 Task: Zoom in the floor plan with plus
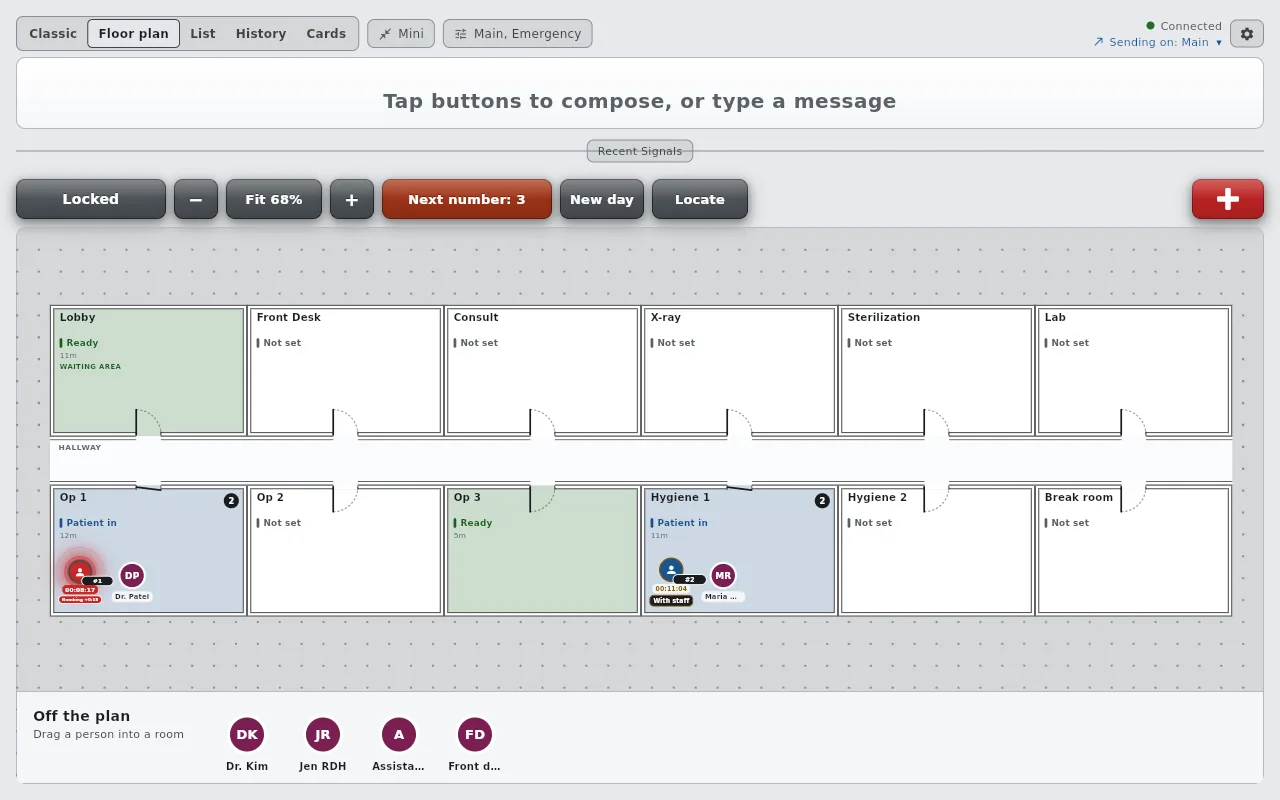point(352,199)
